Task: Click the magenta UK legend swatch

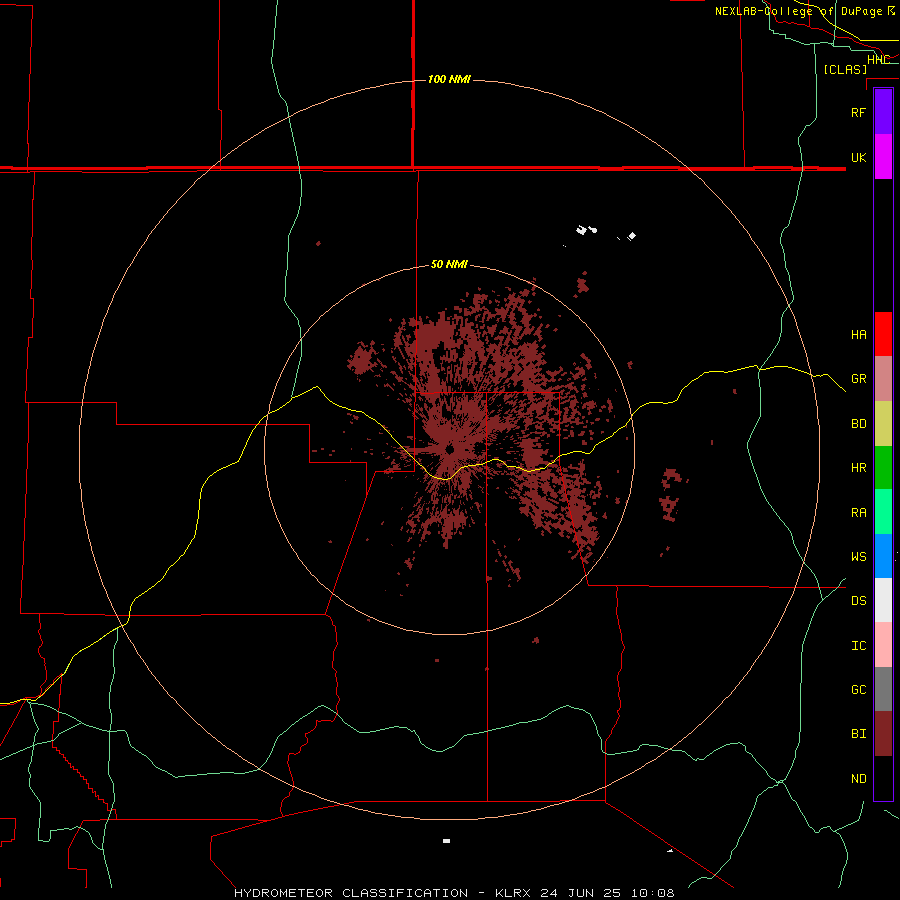Action: (x=883, y=157)
